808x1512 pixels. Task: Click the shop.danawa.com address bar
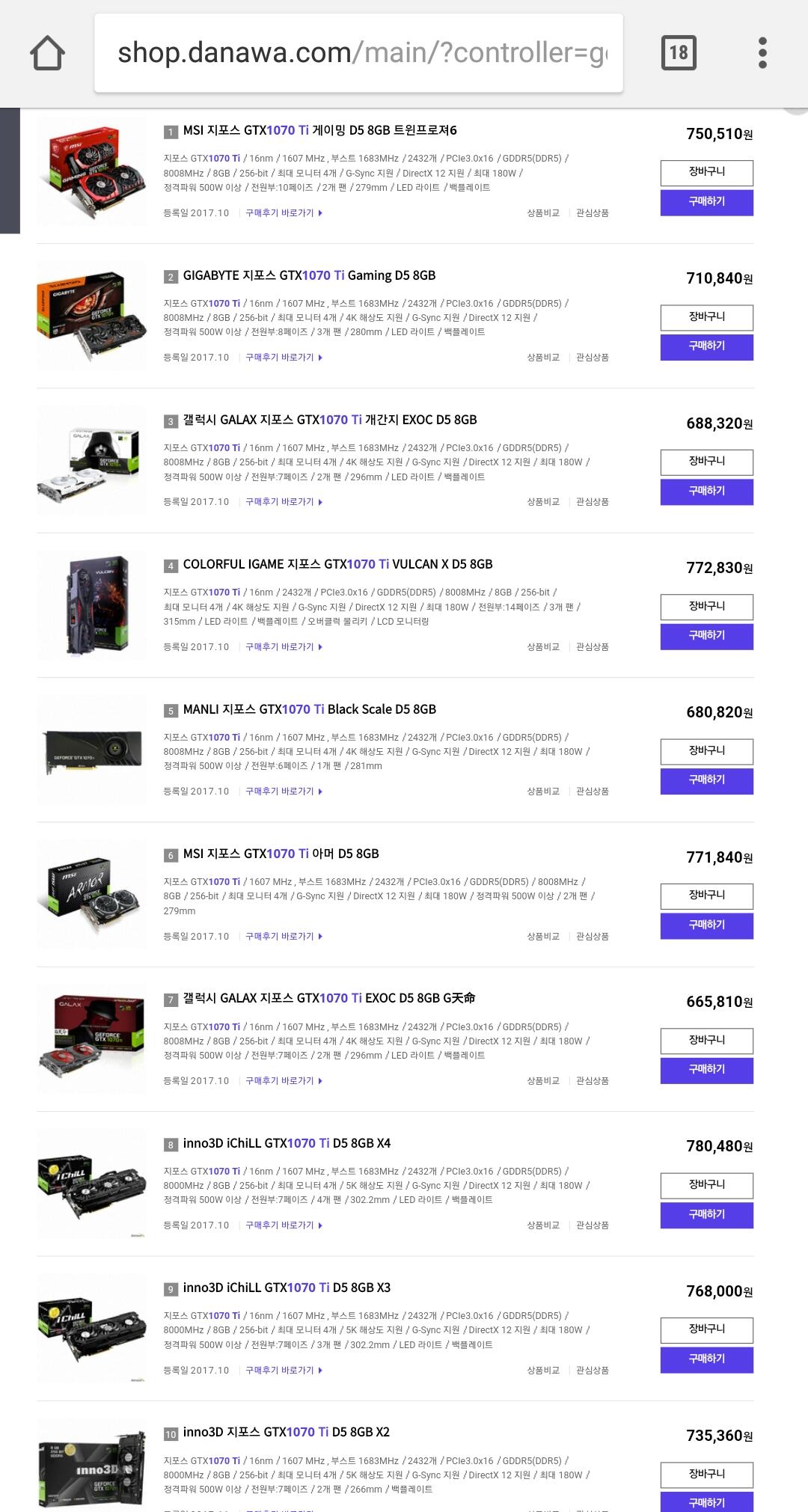tap(358, 52)
